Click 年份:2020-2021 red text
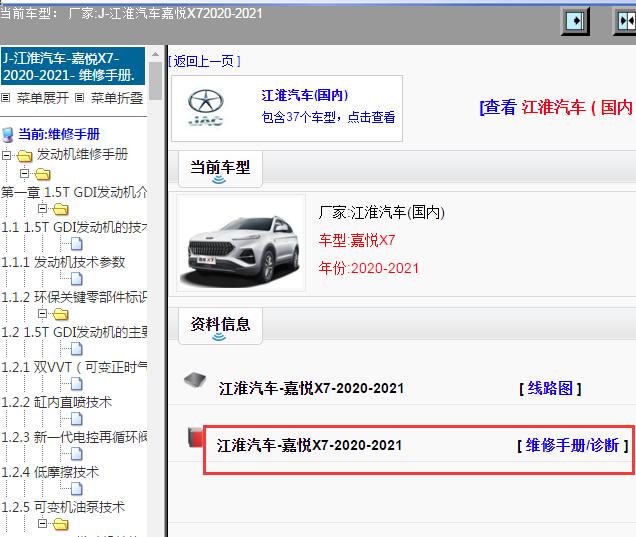Image resolution: width=636 pixels, height=537 pixels. coord(368,268)
